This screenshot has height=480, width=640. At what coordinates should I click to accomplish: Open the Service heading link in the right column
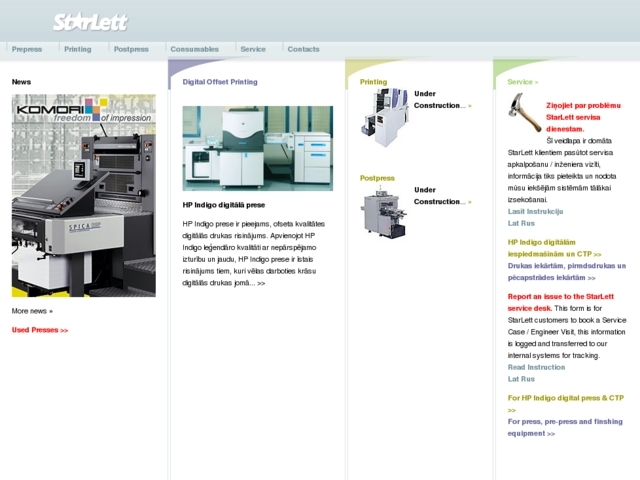[x=522, y=82]
